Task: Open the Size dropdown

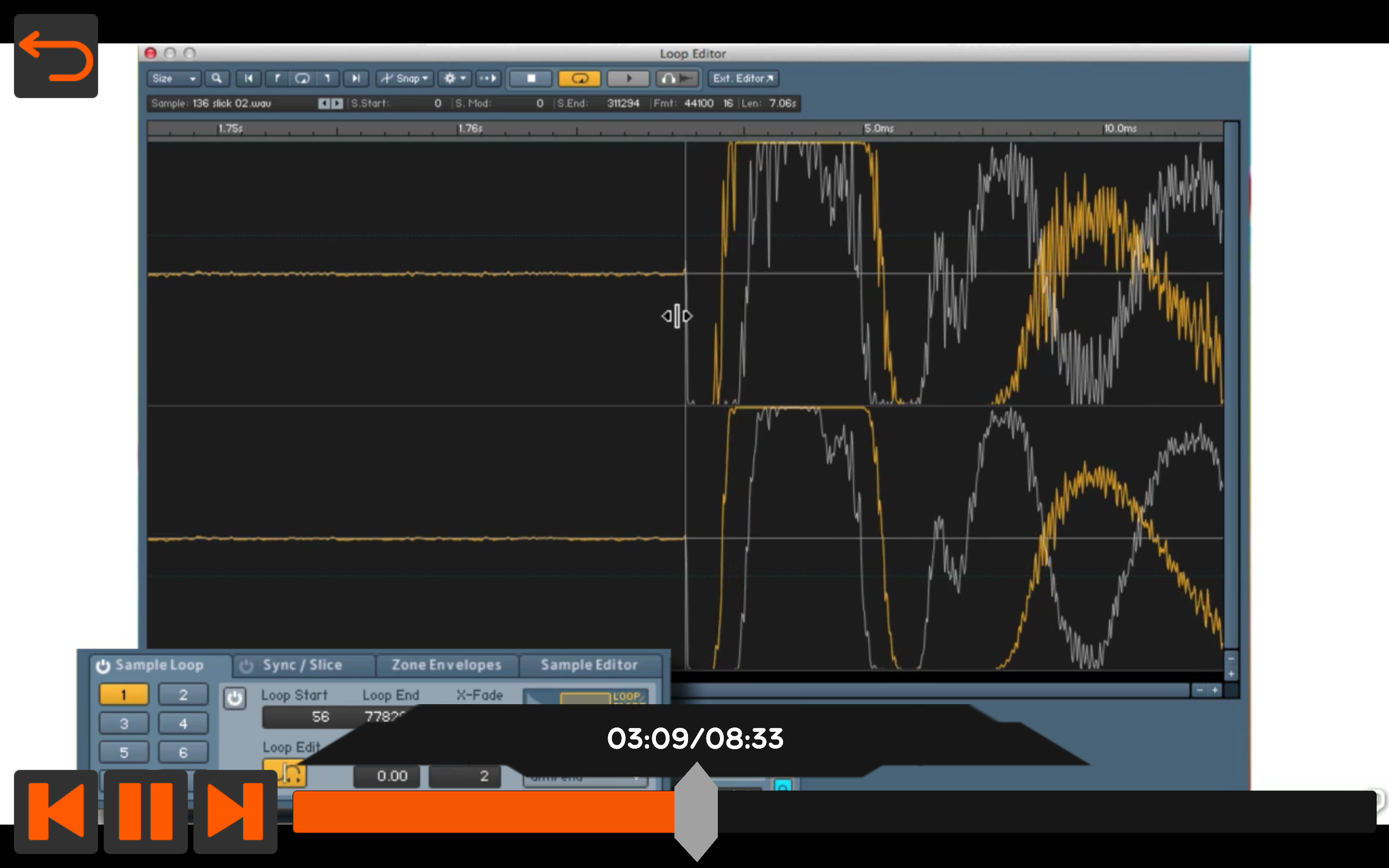Action: 174,79
